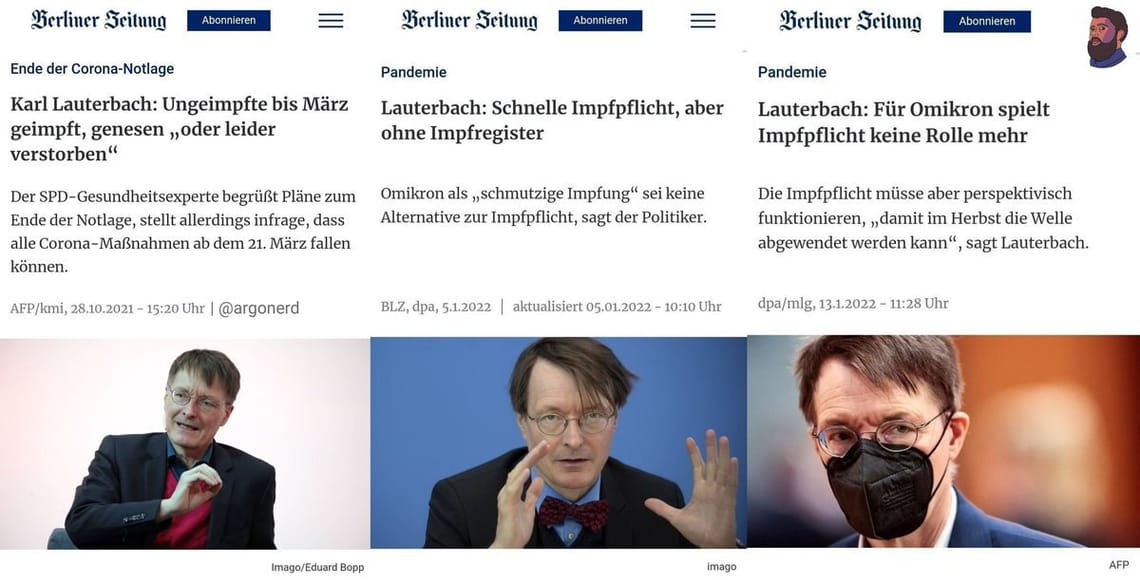Image resolution: width=1140 pixels, height=580 pixels.
Task: Open headline 'Schnelle Impfpflicht, aber ohne Impfregister'
Action: point(552,120)
